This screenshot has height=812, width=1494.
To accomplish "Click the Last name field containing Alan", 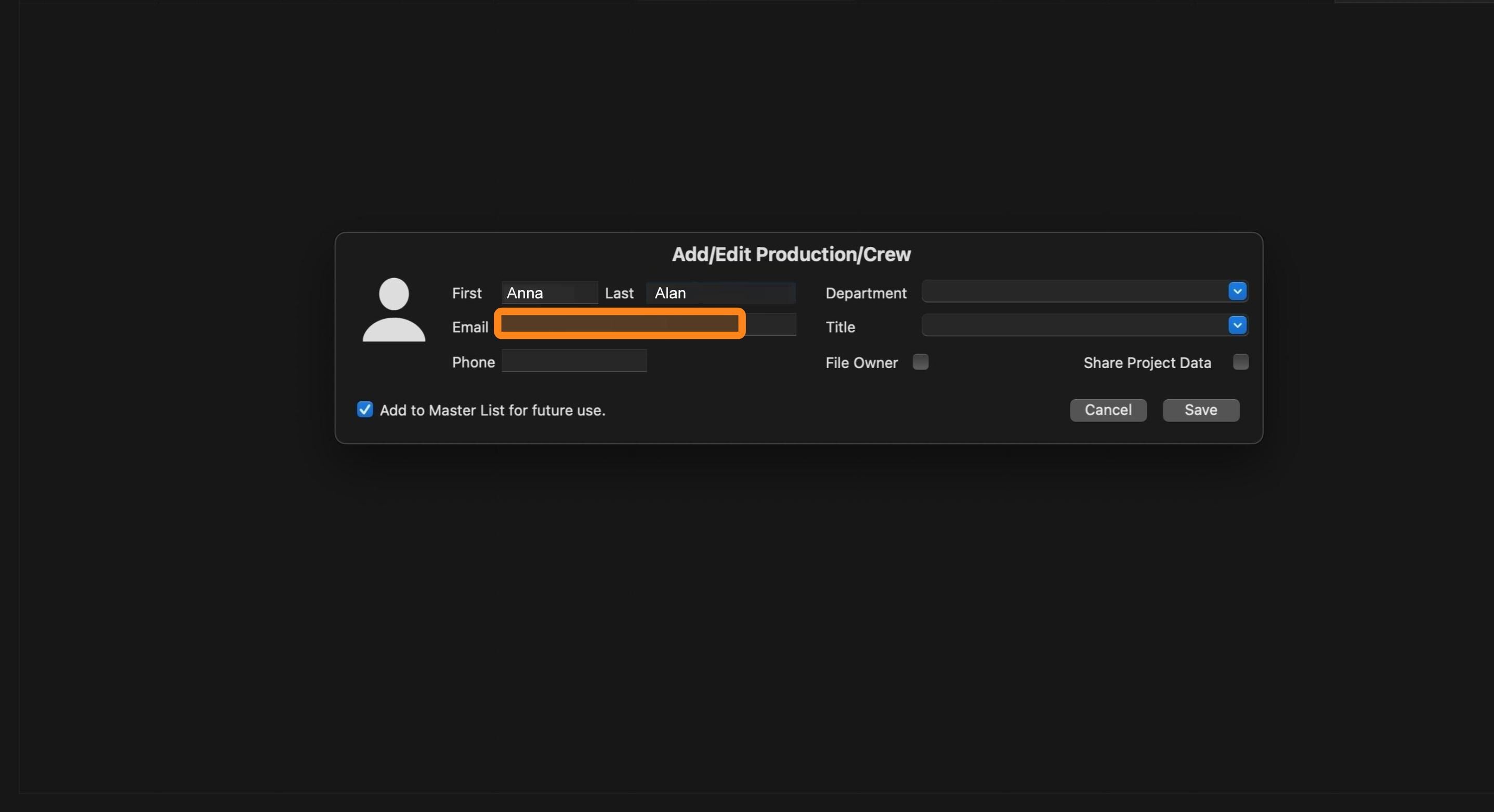I will pos(720,293).
